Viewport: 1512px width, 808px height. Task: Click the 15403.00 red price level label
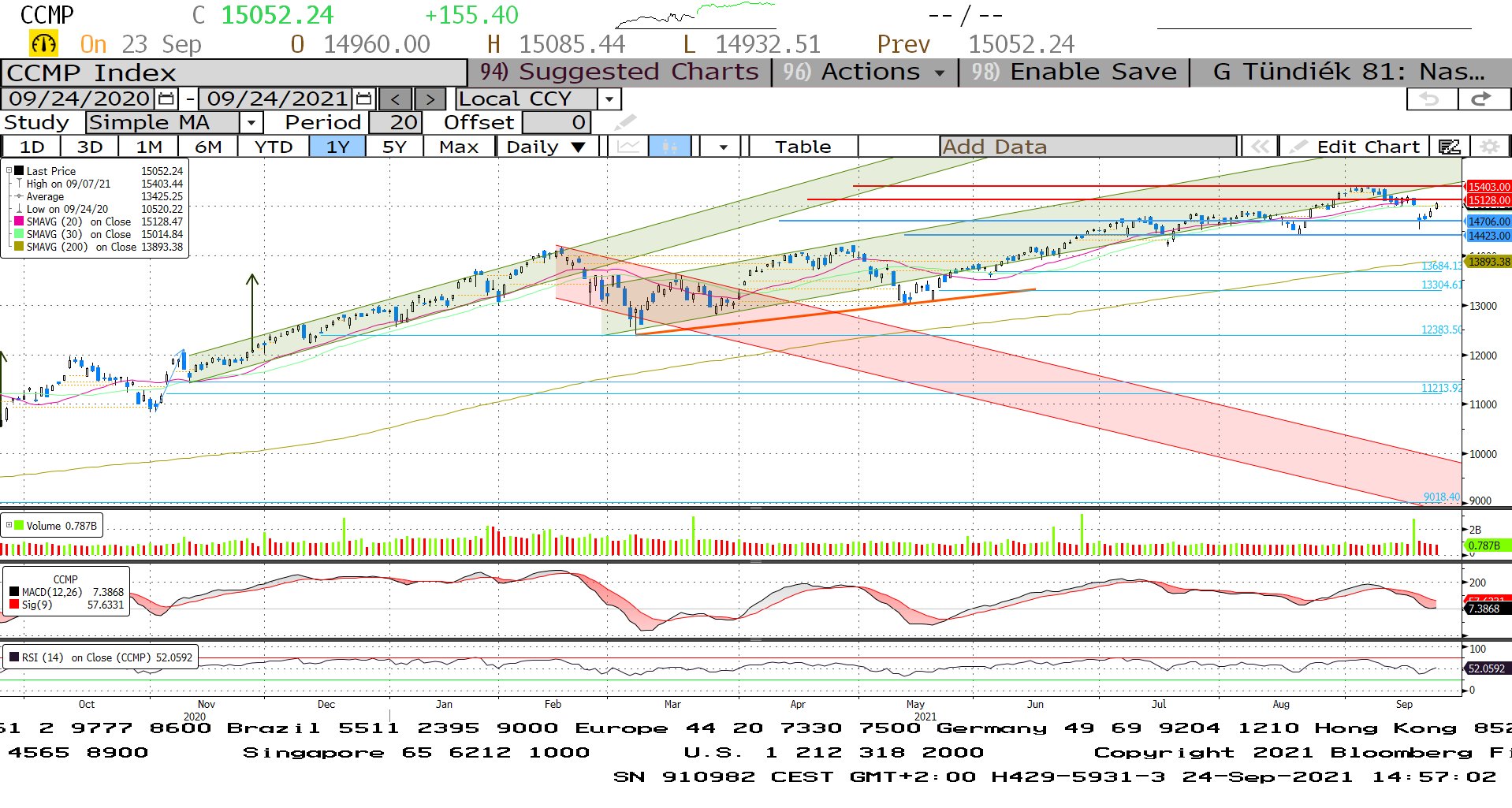coord(1488,187)
